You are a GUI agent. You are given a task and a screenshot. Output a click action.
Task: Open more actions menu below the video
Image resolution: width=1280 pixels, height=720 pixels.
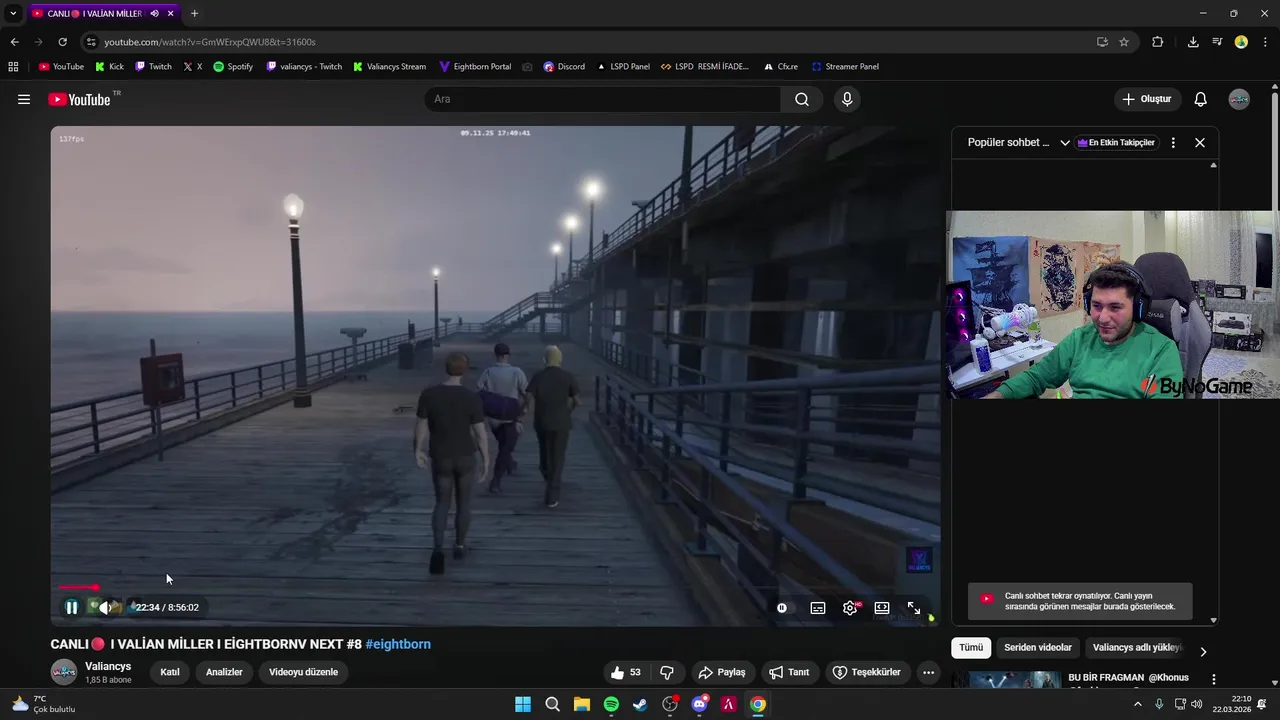[x=928, y=672]
